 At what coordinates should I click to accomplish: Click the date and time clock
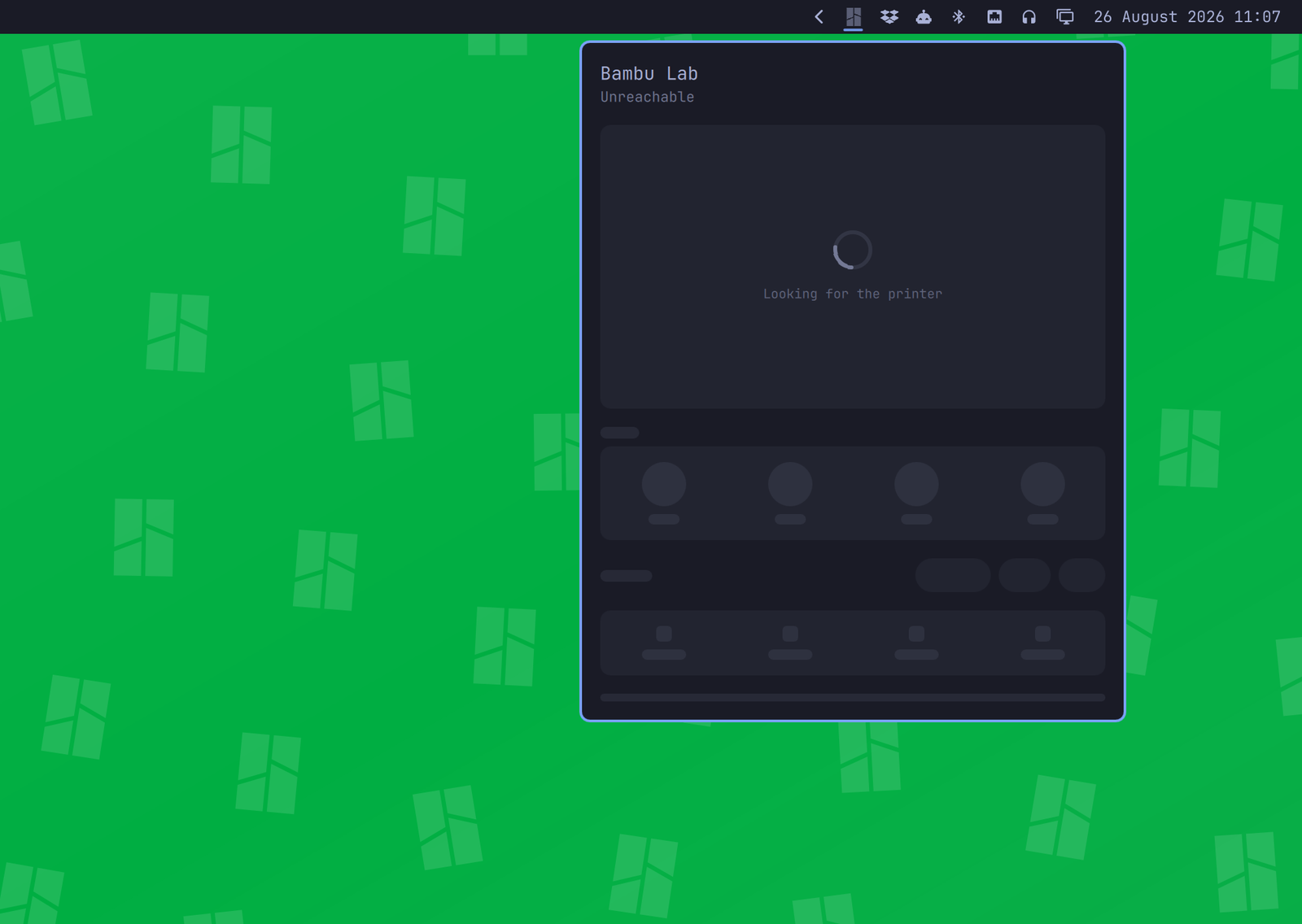[x=1187, y=16]
